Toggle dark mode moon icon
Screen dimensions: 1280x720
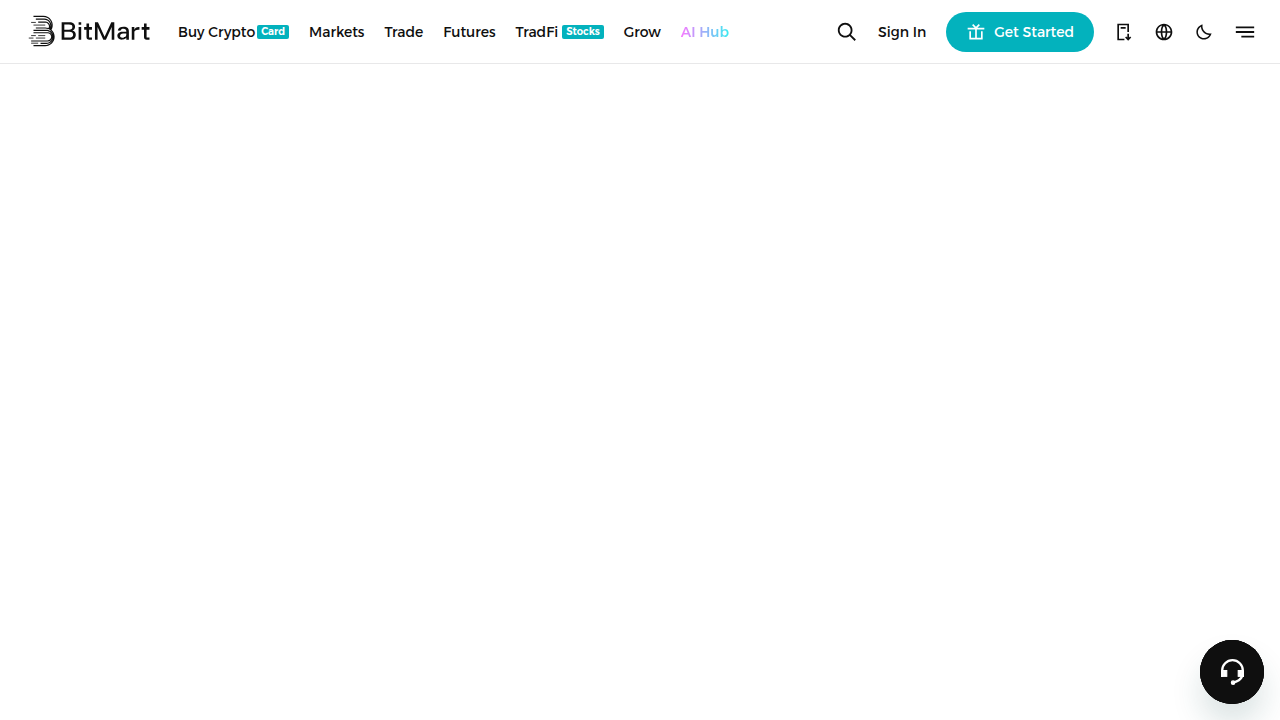[1204, 32]
